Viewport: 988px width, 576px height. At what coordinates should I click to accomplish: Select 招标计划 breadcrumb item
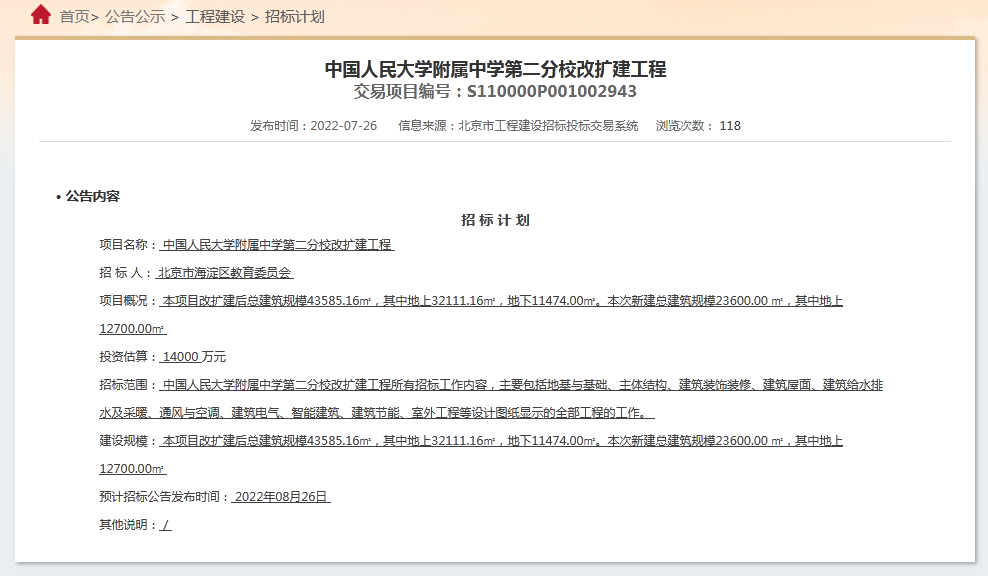click(294, 17)
